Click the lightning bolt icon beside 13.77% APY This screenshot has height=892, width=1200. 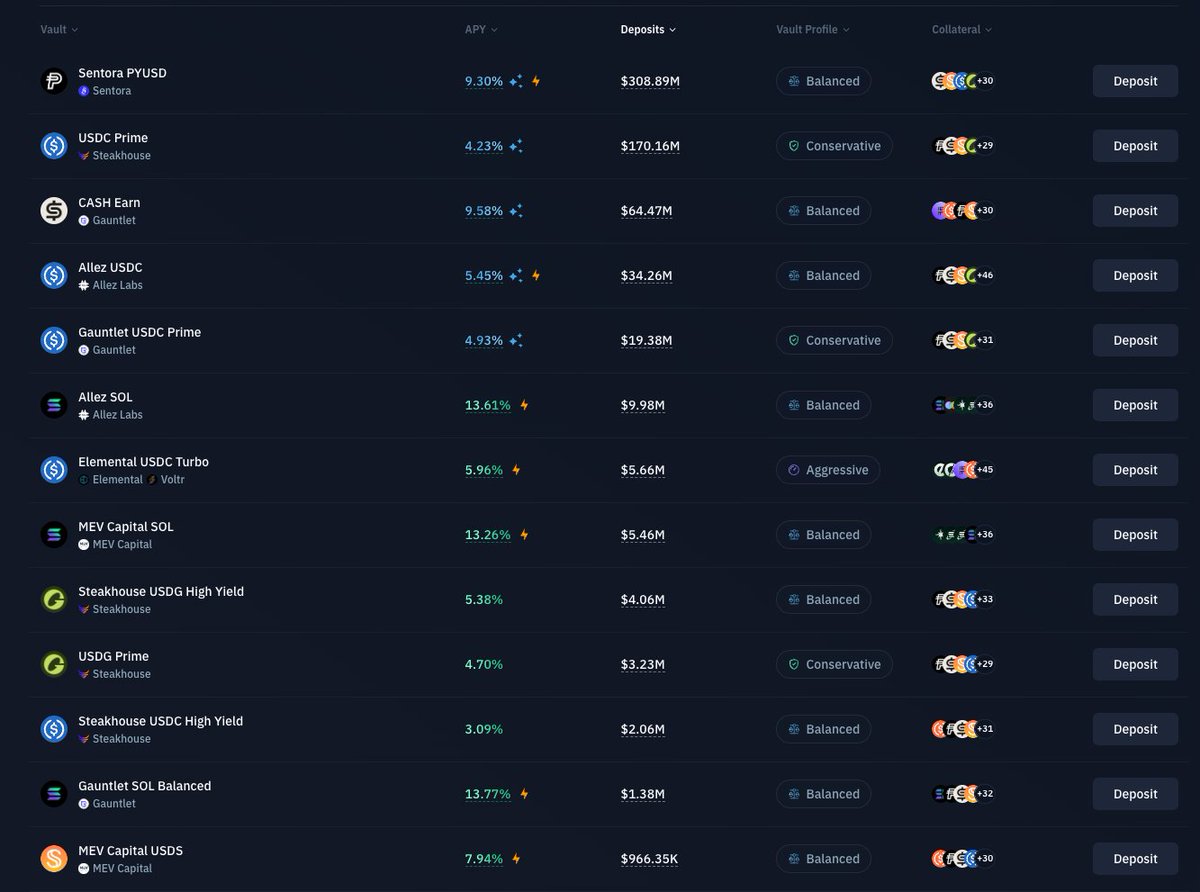click(x=524, y=794)
